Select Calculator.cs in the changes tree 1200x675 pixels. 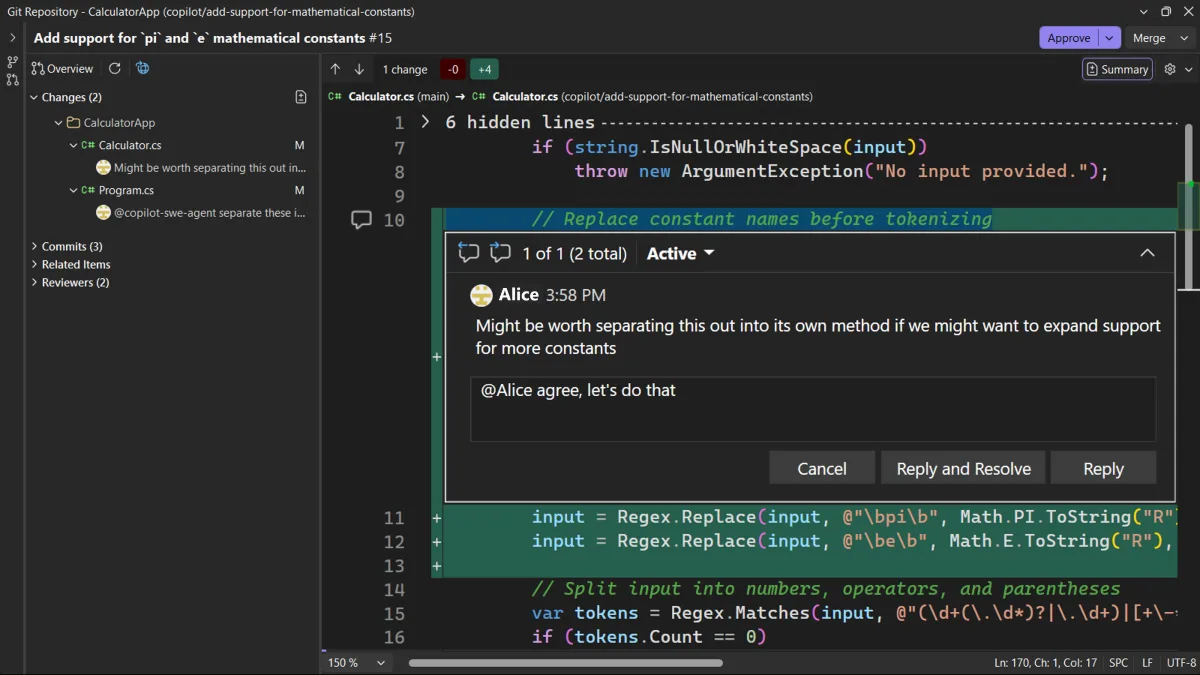[x=130, y=146]
